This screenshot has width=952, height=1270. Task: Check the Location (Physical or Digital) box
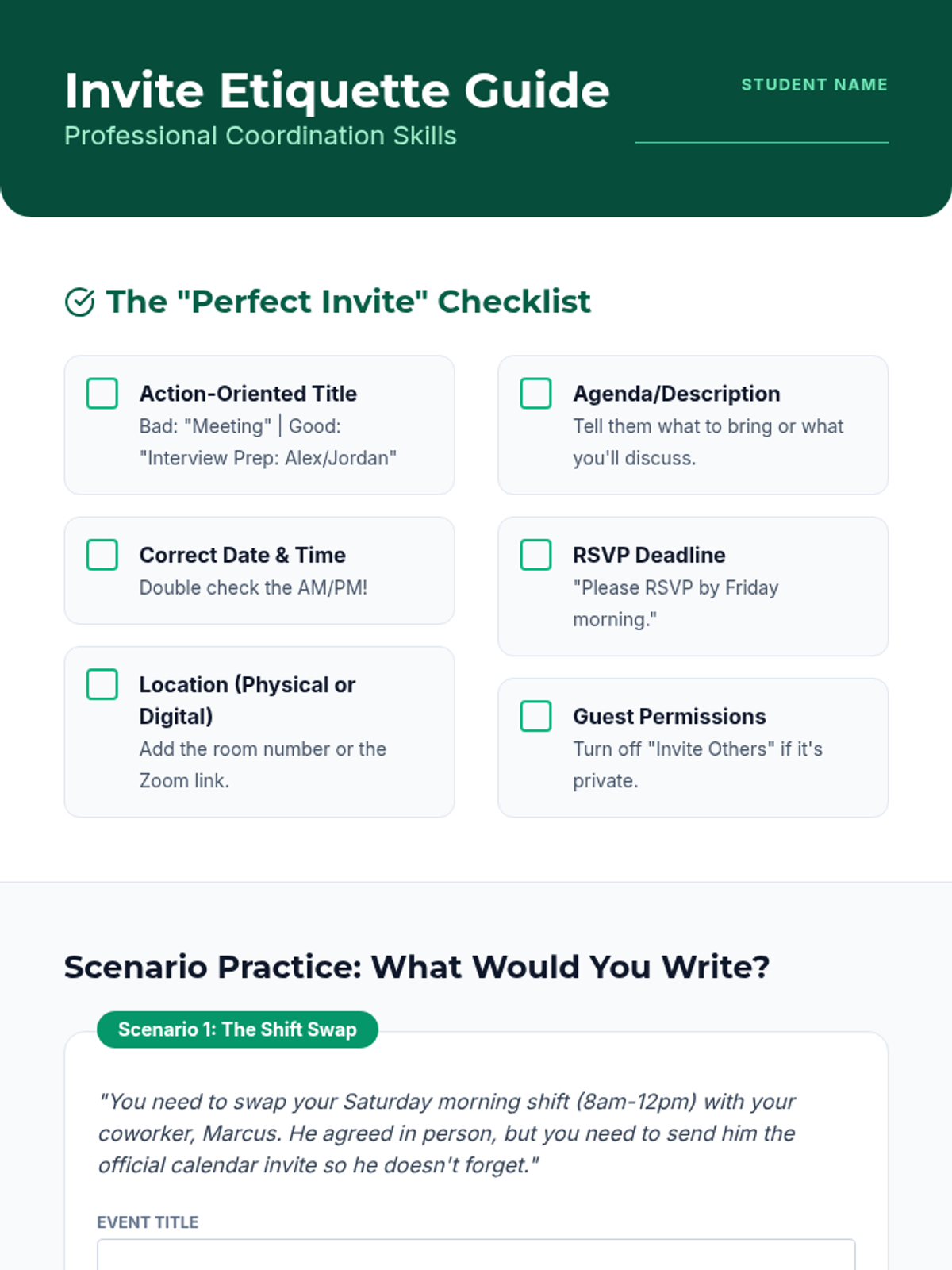coord(102,684)
